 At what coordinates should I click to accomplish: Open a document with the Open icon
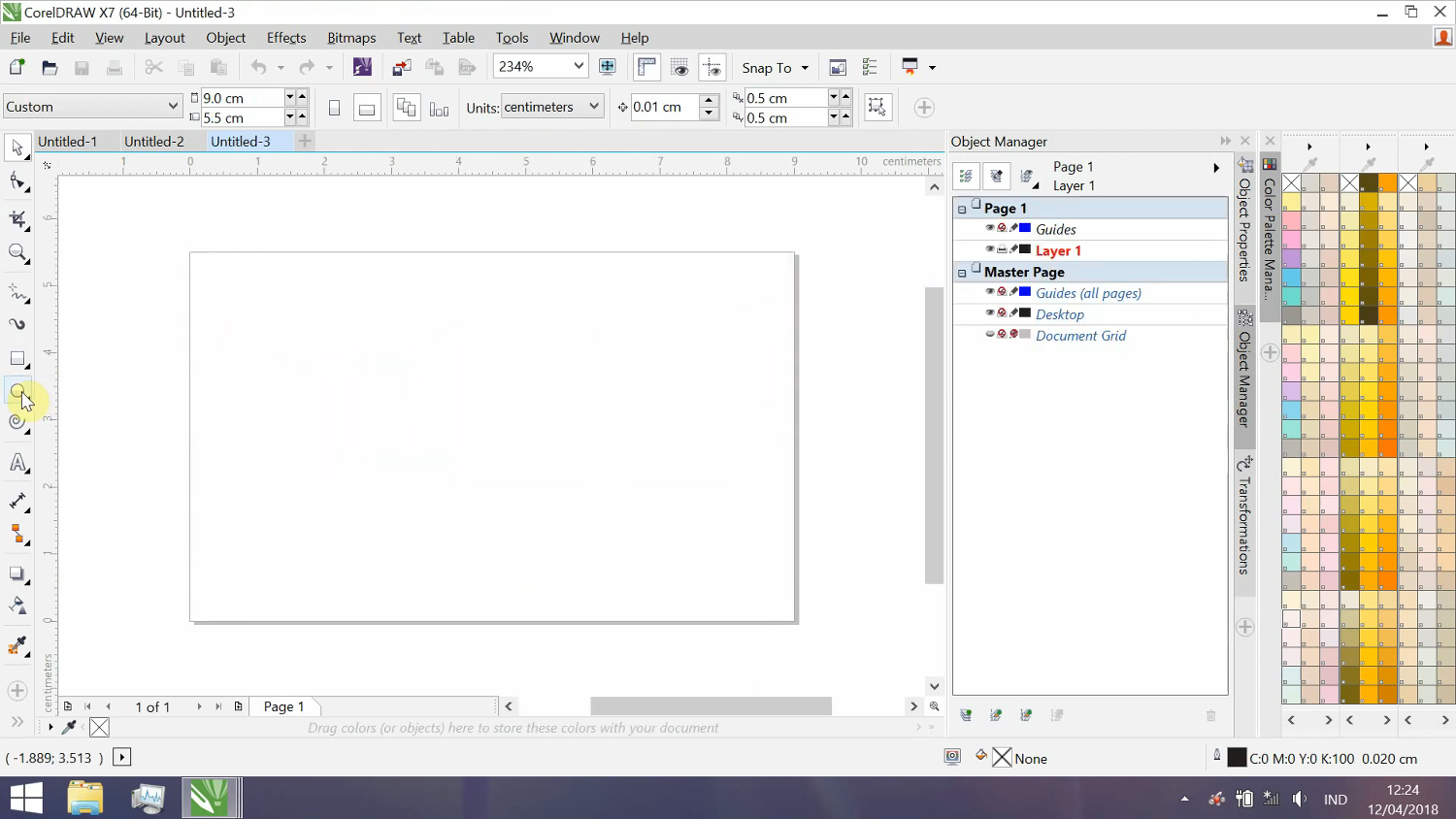tap(49, 67)
